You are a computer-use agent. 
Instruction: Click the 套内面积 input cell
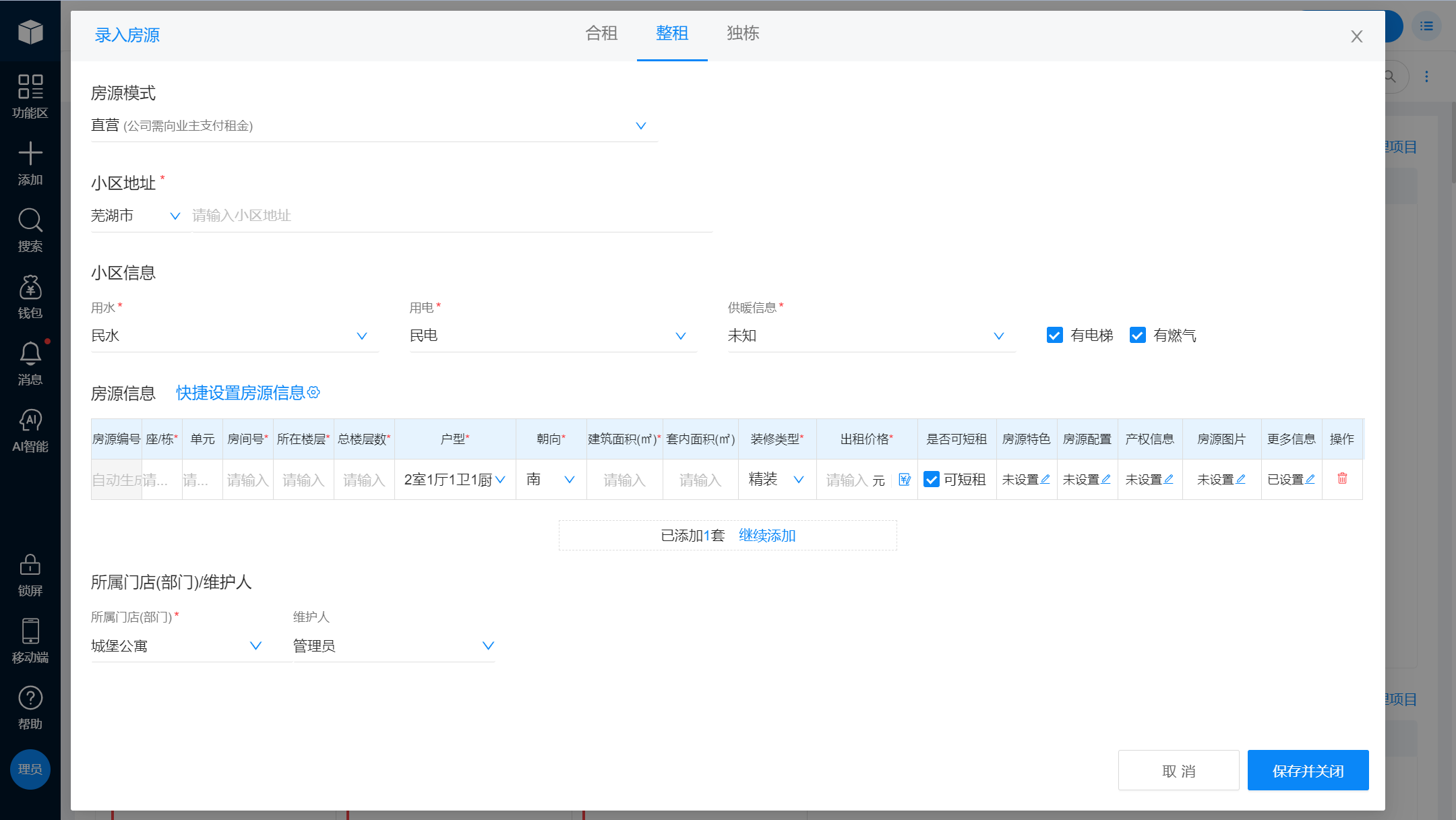700,480
